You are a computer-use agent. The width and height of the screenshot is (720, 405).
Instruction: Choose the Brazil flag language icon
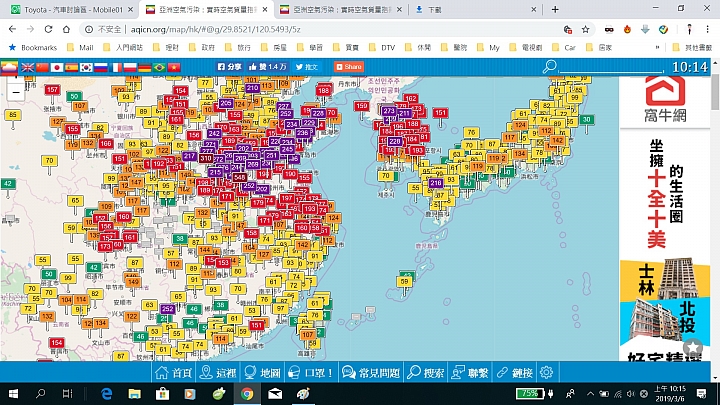tap(159, 67)
